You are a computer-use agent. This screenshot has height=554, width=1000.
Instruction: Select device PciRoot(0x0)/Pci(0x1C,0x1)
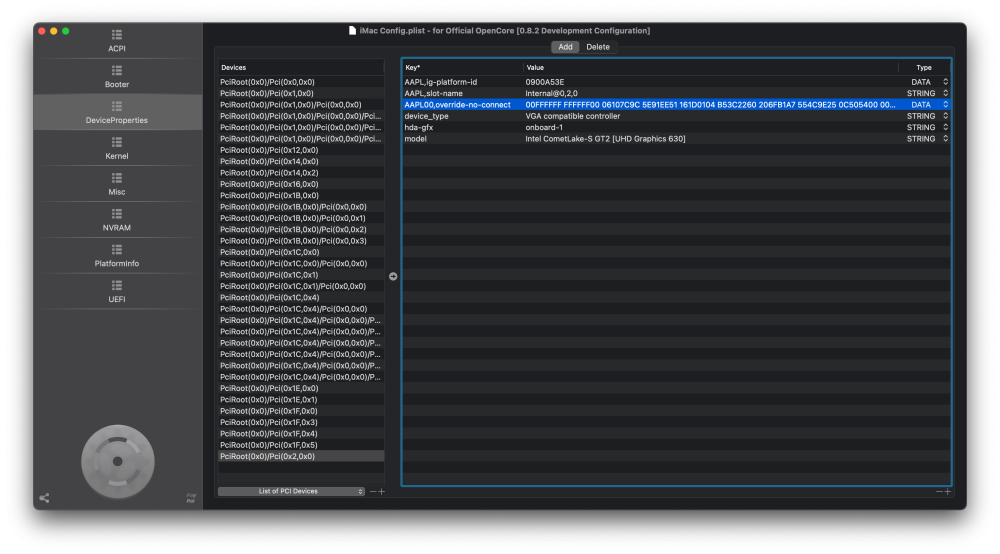click(x=300, y=275)
